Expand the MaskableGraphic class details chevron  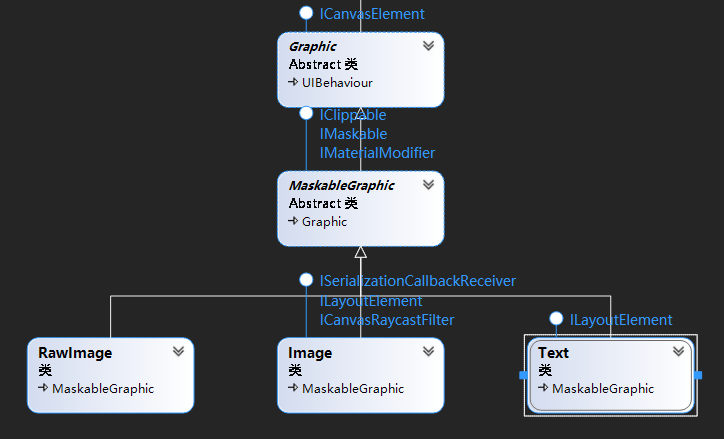428,184
